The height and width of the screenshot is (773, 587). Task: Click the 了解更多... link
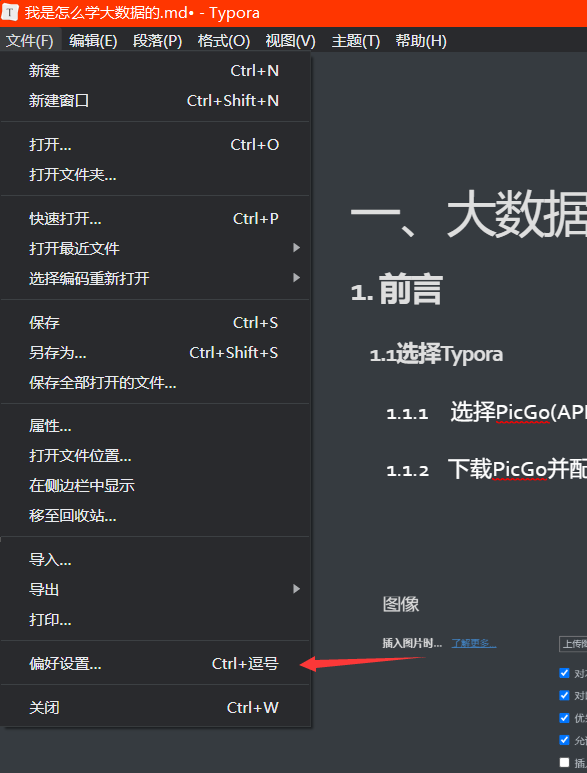(474, 643)
